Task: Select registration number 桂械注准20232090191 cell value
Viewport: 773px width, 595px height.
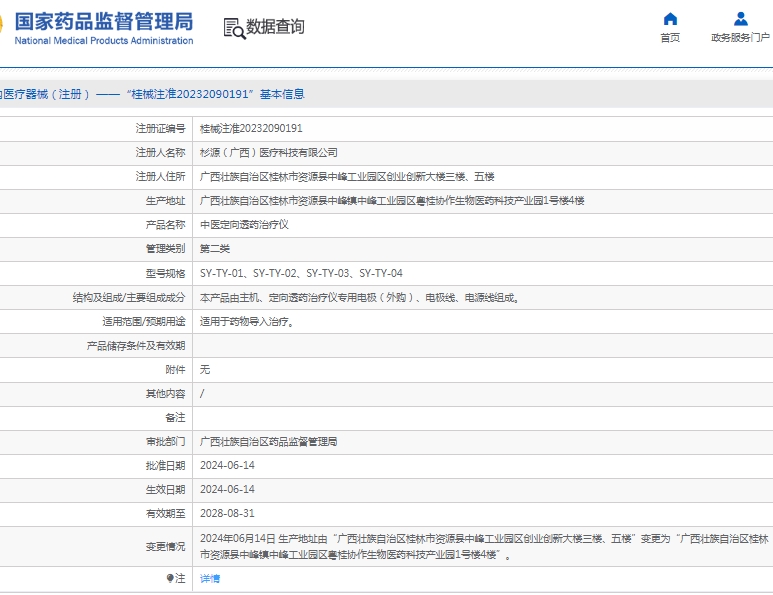Action: (251, 129)
